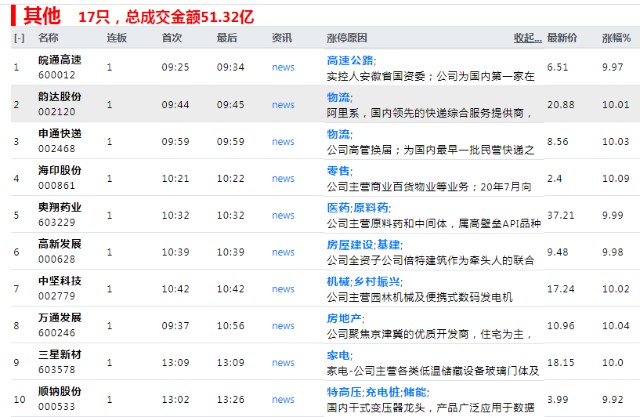Open the 零售 concept link
Image resolution: width=640 pixels, height=417 pixels.
point(338,171)
